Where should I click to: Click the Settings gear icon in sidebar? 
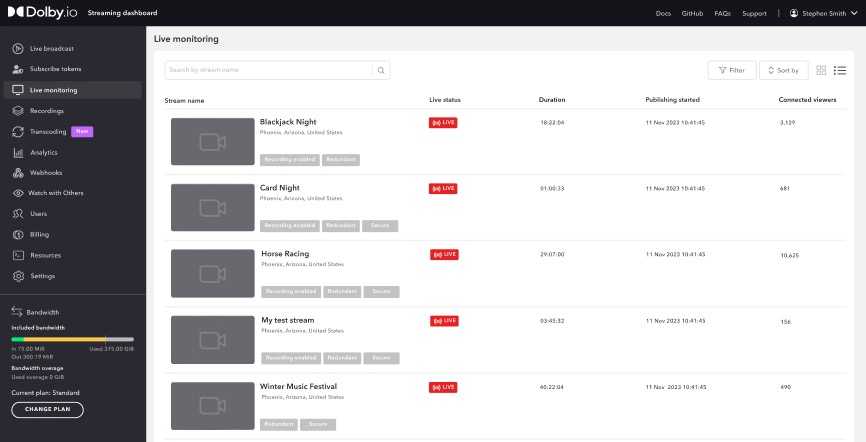click(18, 276)
